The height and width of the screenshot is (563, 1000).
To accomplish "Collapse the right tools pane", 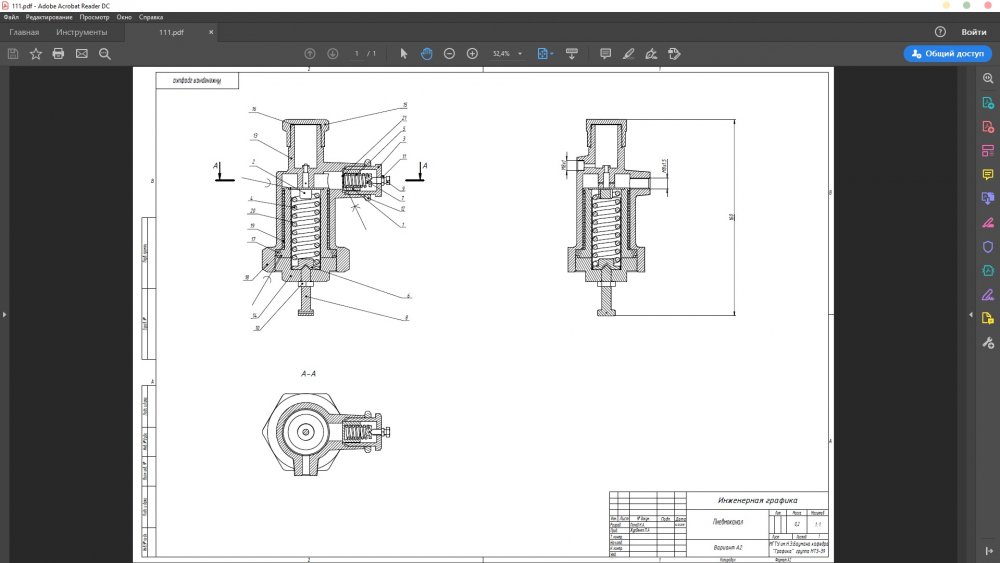I will [971, 315].
